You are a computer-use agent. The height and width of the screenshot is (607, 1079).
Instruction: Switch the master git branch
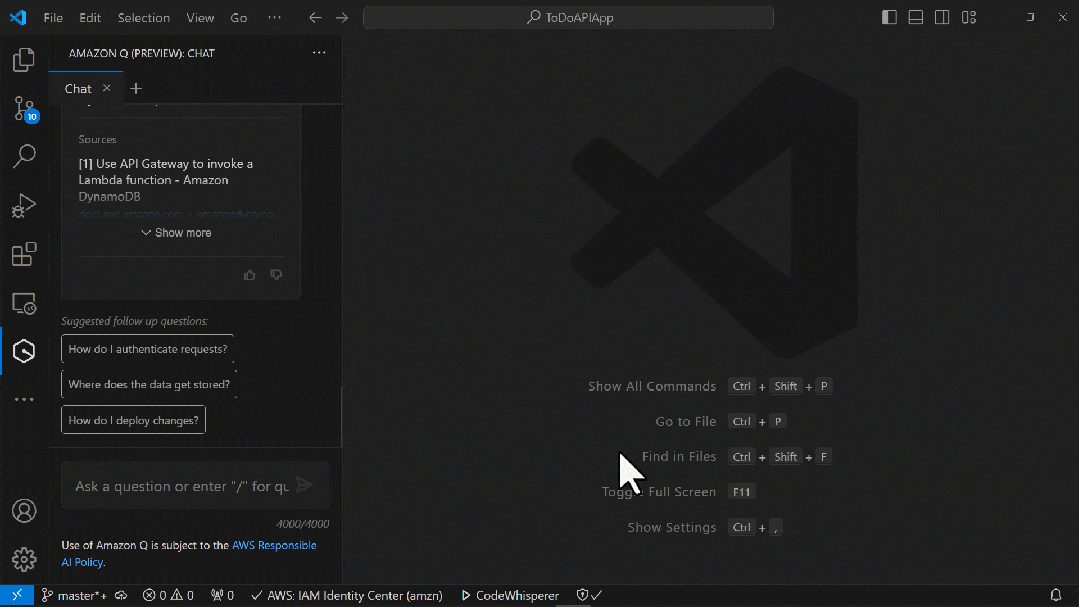pos(74,595)
